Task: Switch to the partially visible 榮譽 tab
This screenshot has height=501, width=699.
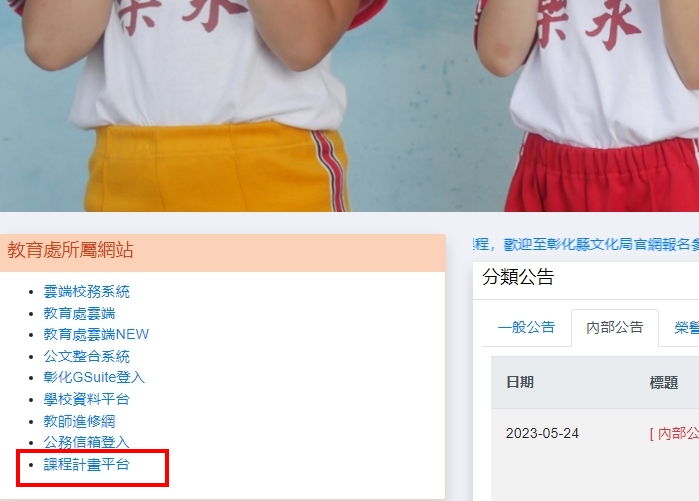Action: (x=686, y=328)
